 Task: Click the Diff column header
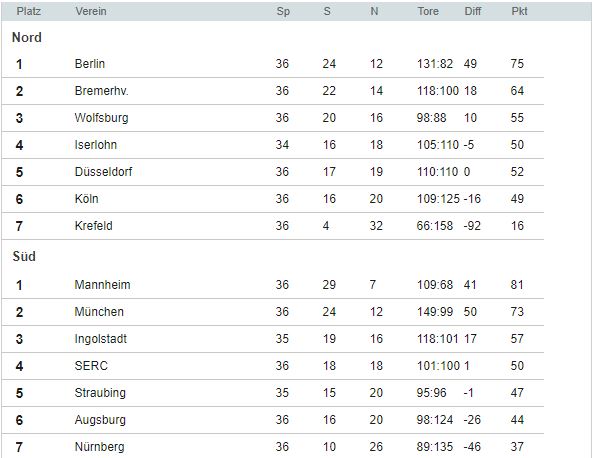[472, 11]
